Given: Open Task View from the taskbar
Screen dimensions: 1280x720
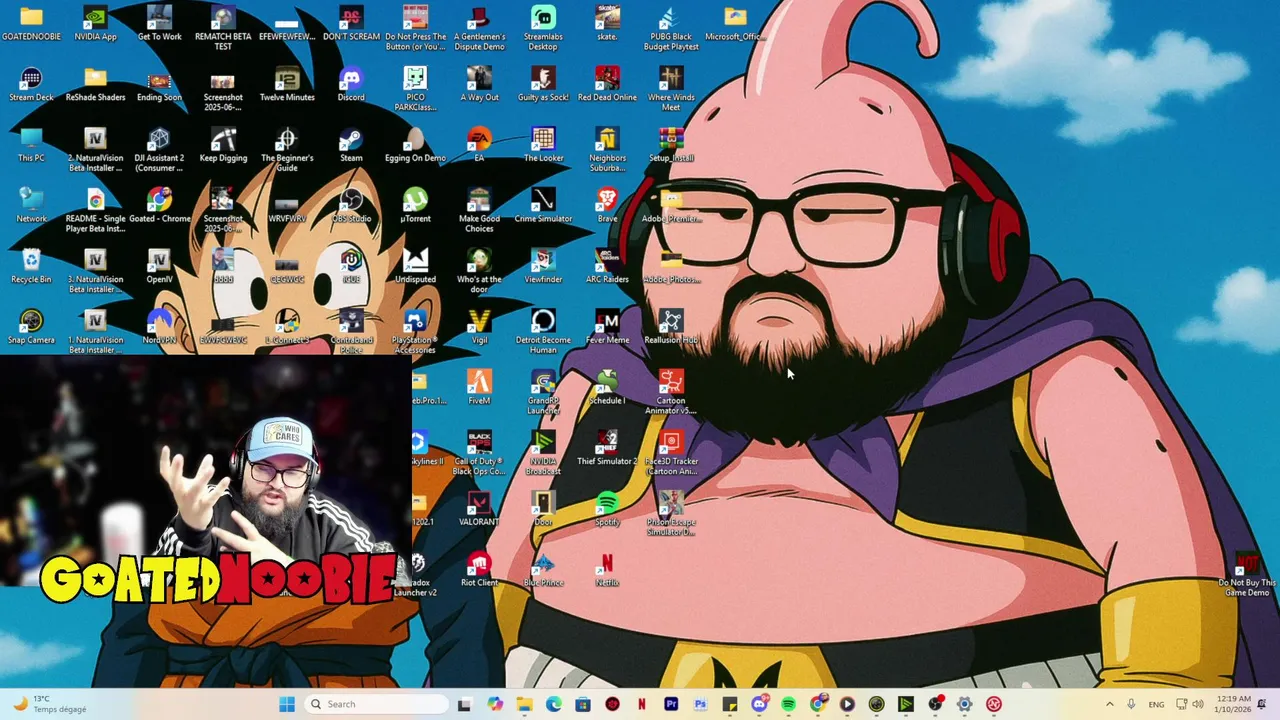Looking at the screenshot, I should tap(466, 704).
